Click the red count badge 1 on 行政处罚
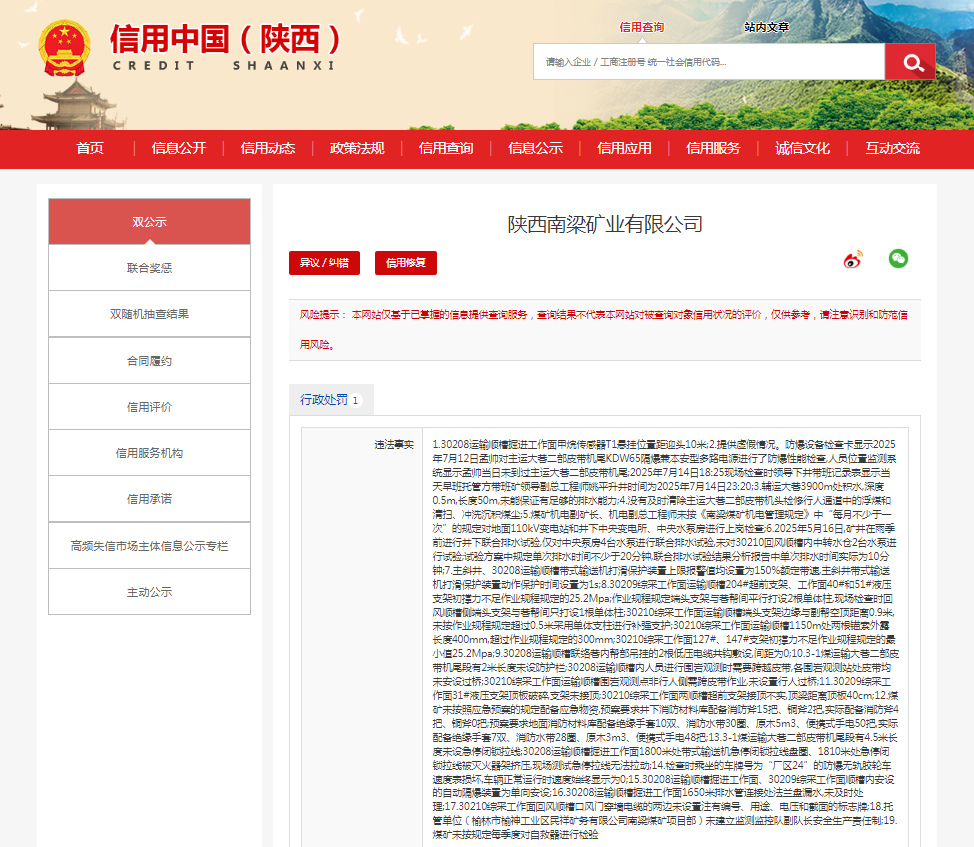Viewport: 974px width, 847px height. point(355,401)
